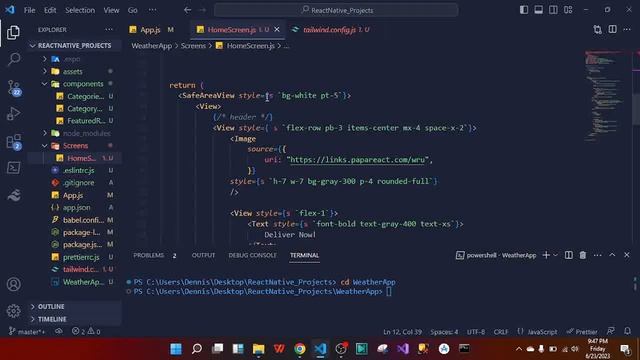Image resolution: width=640 pixels, height=360 pixels.
Task: Go forward with the navigation arrow
Action: [x=202, y=10]
